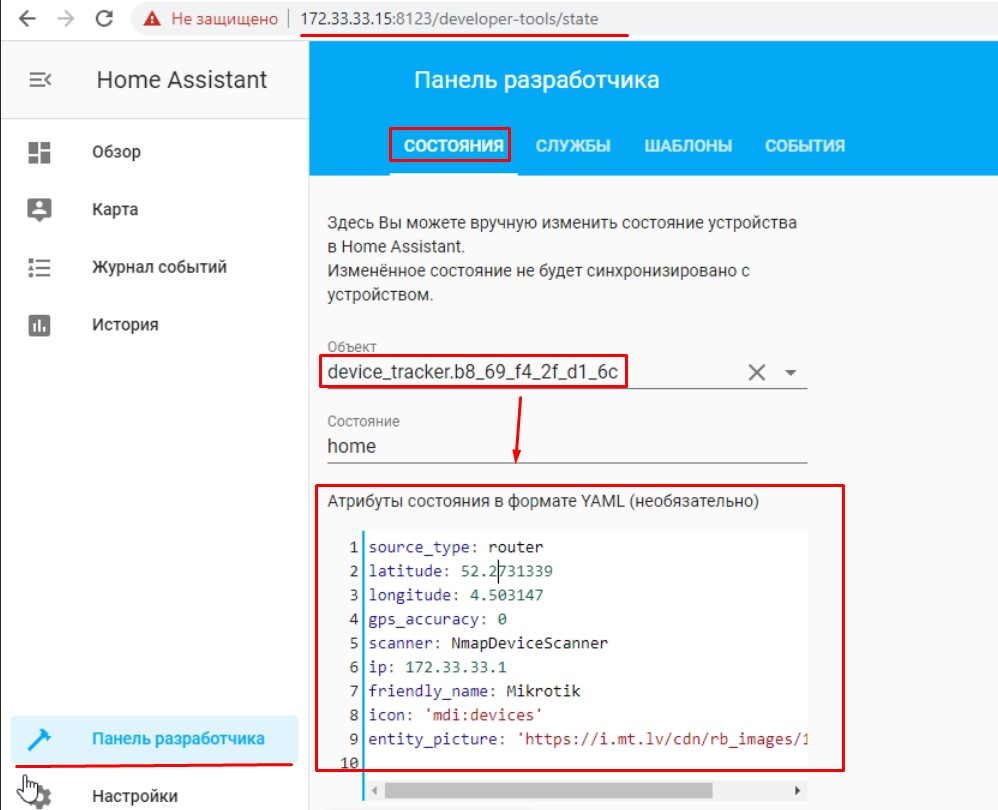Clear the entity field with X
Image resolution: width=998 pixels, height=810 pixels.
[x=757, y=373]
